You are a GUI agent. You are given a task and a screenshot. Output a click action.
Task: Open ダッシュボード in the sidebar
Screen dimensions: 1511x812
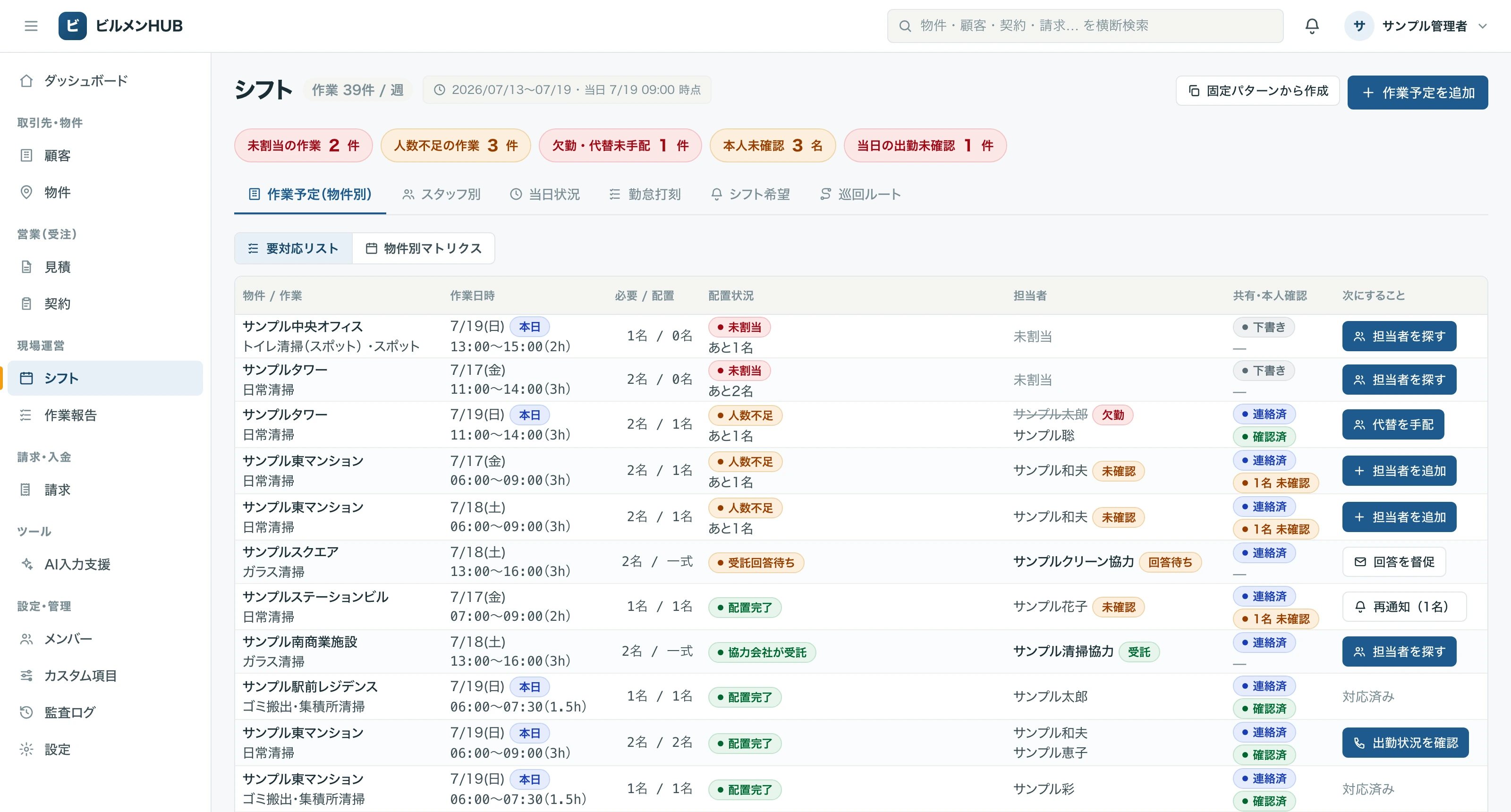click(x=106, y=81)
